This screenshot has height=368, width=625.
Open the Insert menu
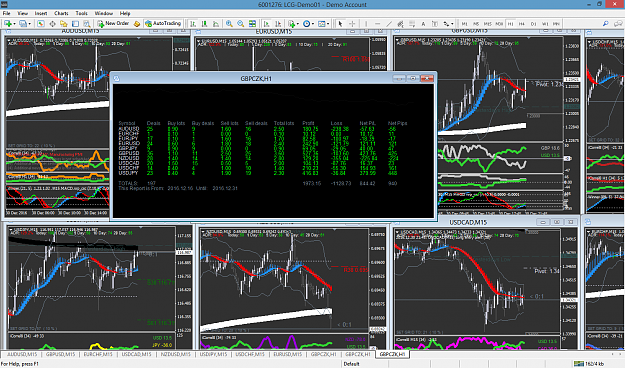tap(41, 13)
